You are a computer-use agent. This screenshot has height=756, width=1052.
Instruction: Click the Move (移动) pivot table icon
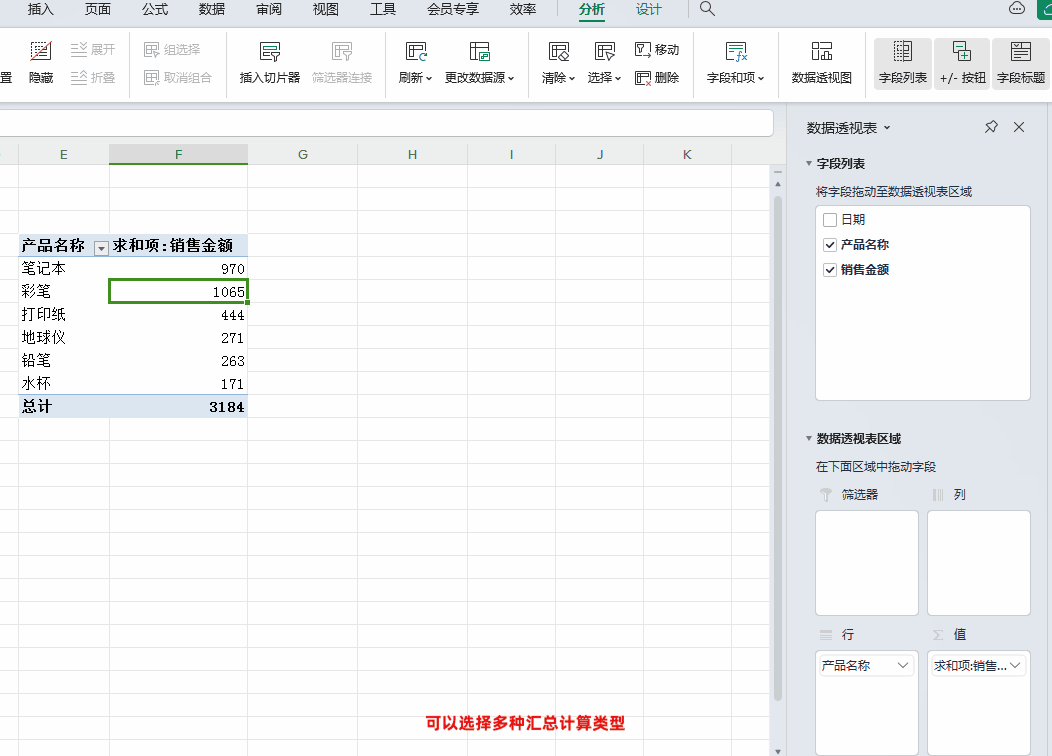(643, 50)
